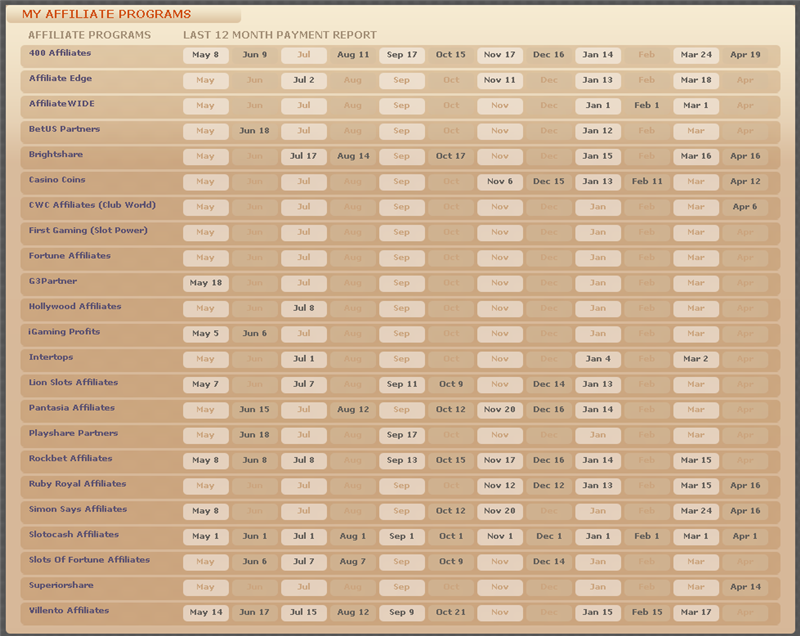This screenshot has width=800, height=636.
Task: Click "May 5" in the iGaming Profits row
Action: 206,334
